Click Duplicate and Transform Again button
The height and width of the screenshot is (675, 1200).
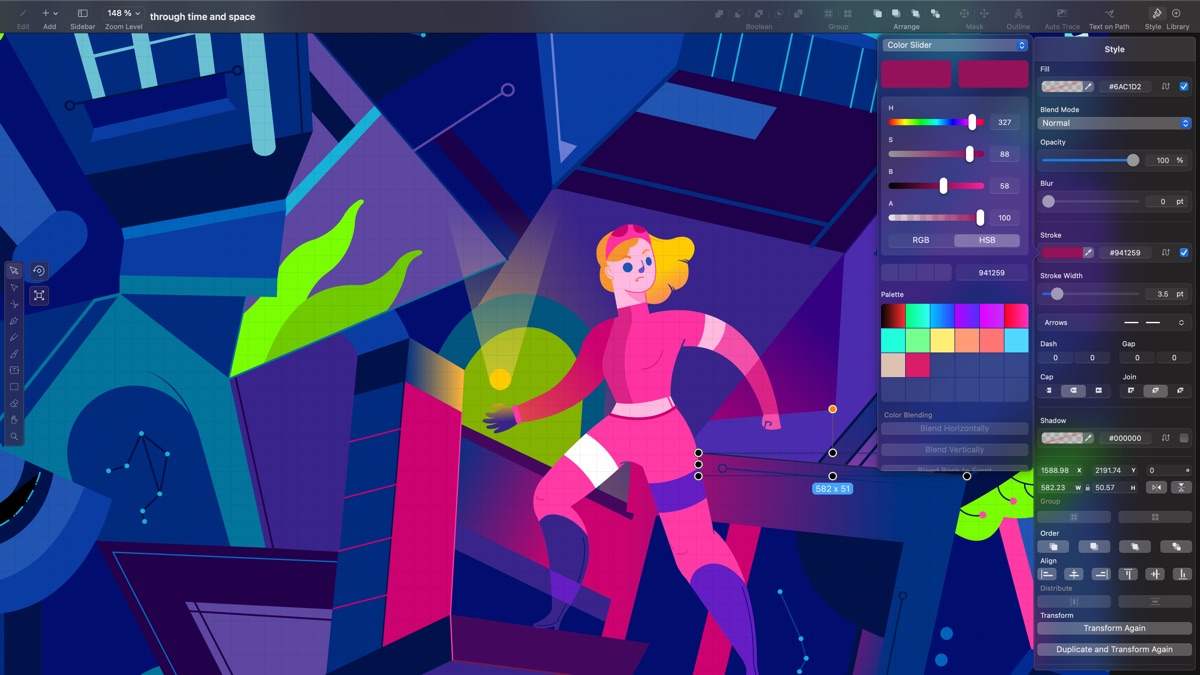(1115, 649)
